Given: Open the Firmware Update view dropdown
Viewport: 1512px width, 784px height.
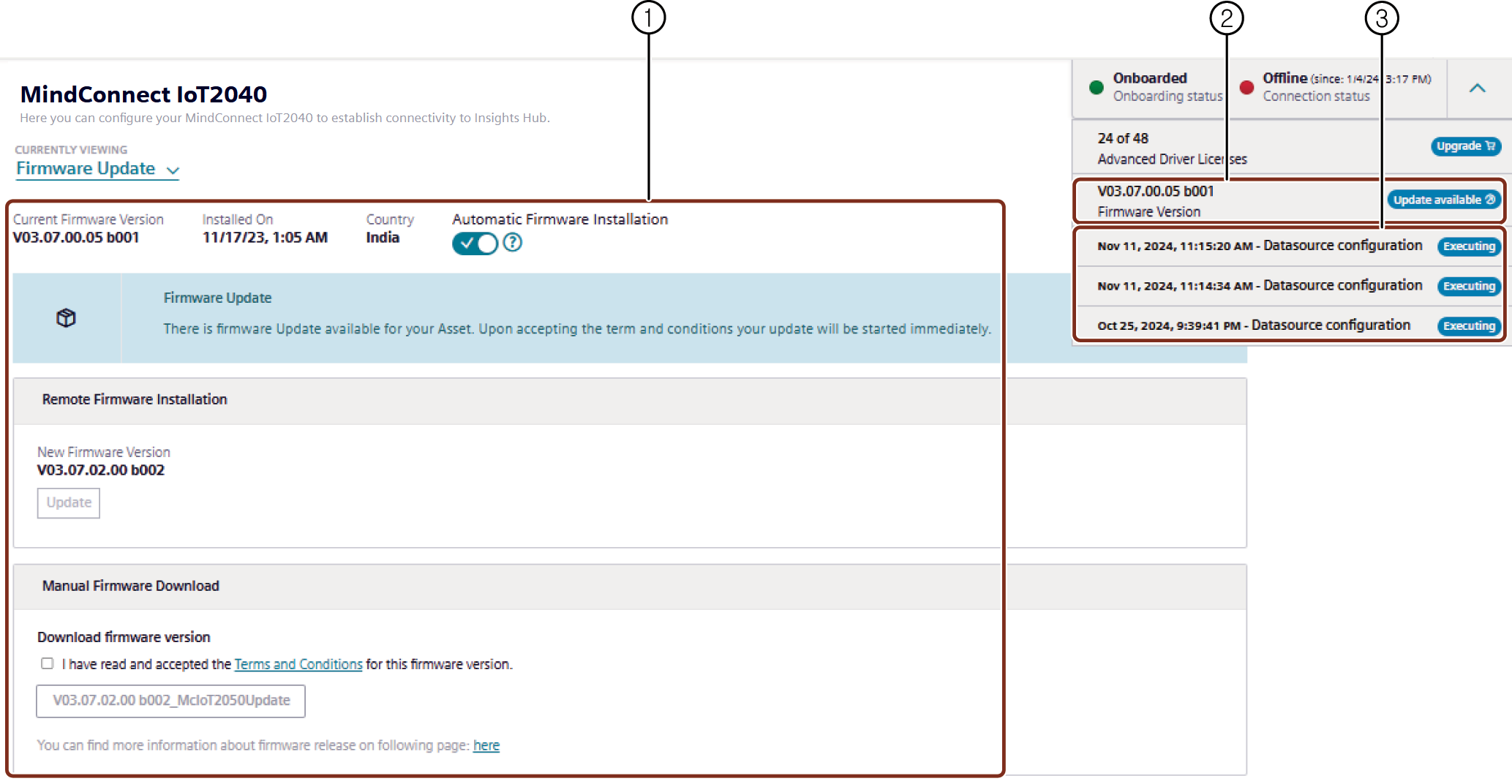Looking at the screenshot, I should click(x=97, y=169).
